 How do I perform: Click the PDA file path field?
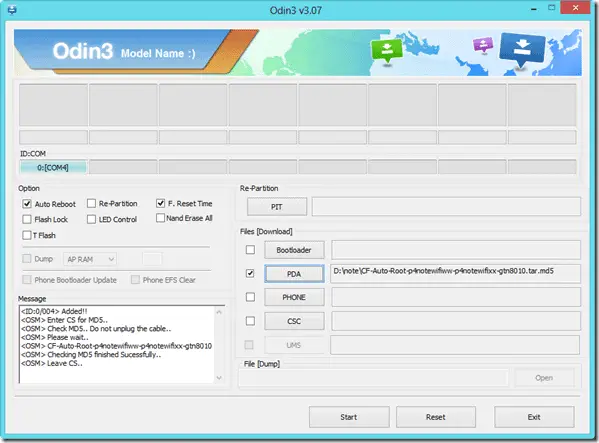click(455, 273)
